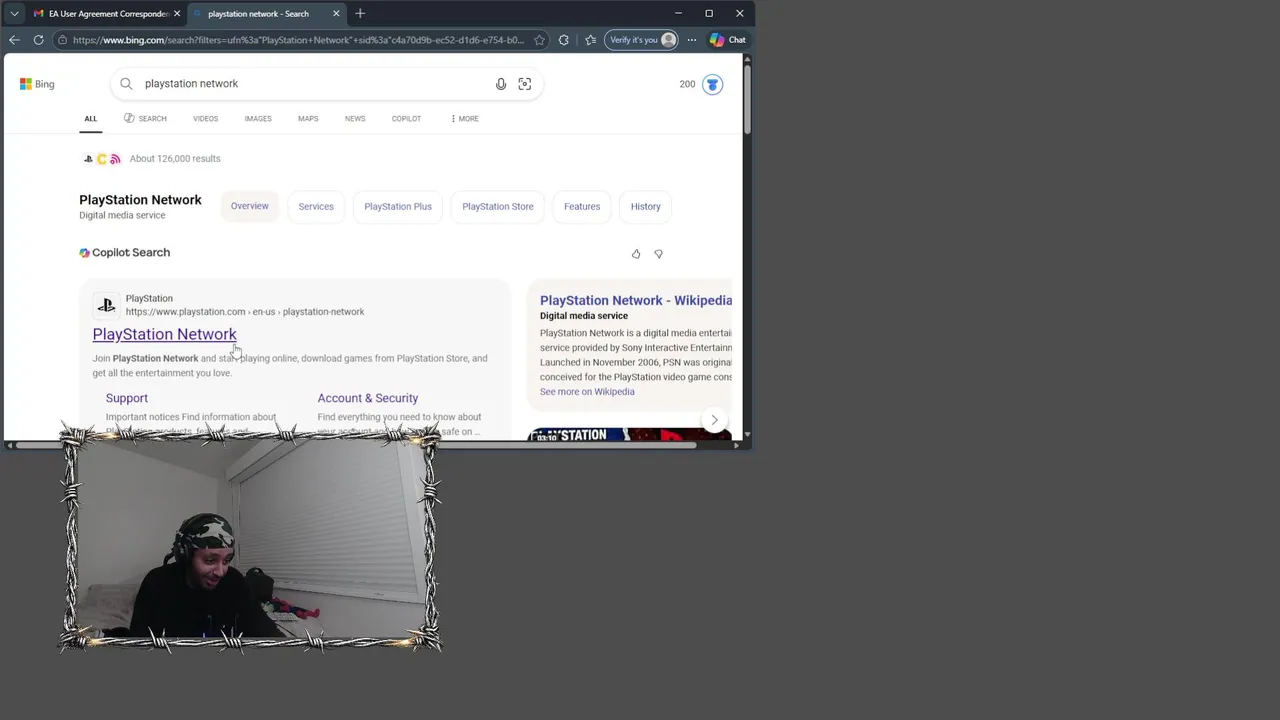This screenshot has height=720, width=1280.
Task: Add this page to favorites star
Action: 539,40
